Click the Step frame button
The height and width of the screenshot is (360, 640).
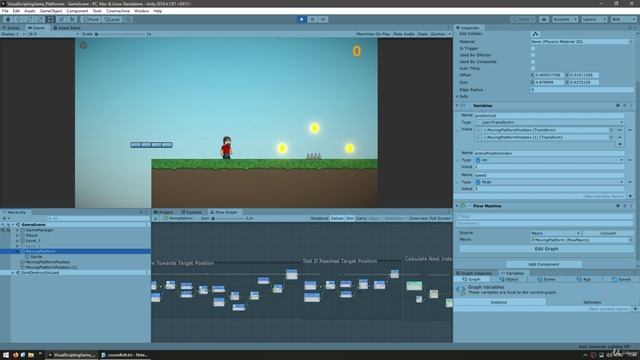click(x=323, y=19)
